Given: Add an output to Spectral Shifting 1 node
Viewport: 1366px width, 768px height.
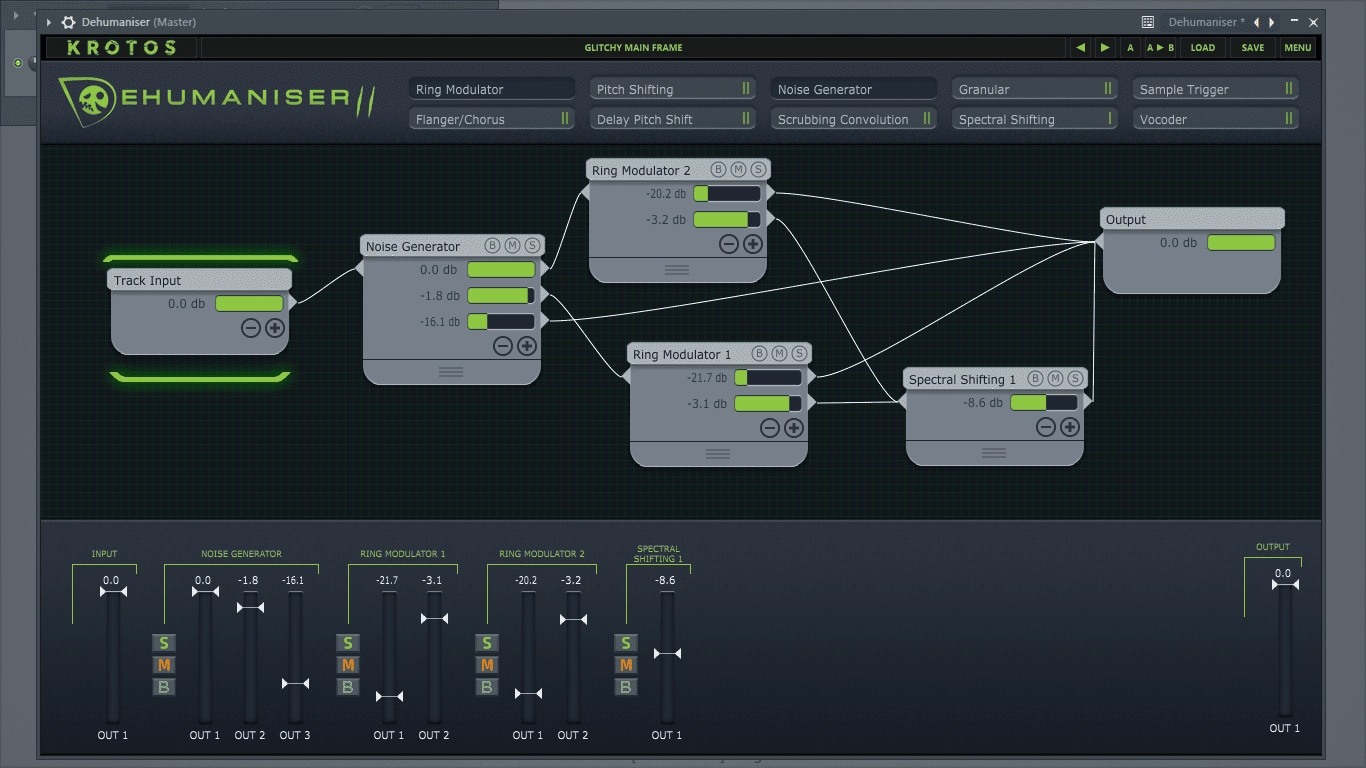Looking at the screenshot, I should pyautogui.click(x=1069, y=427).
